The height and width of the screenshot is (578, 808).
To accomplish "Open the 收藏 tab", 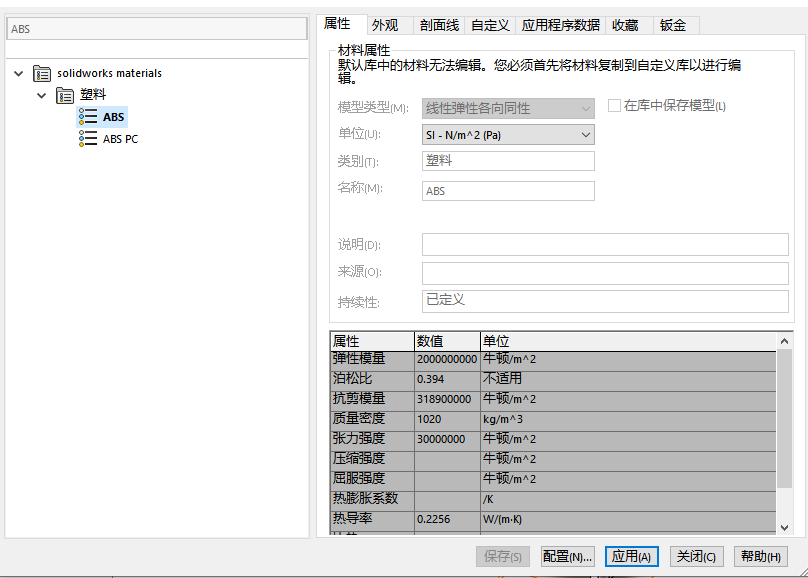I will coord(625,26).
